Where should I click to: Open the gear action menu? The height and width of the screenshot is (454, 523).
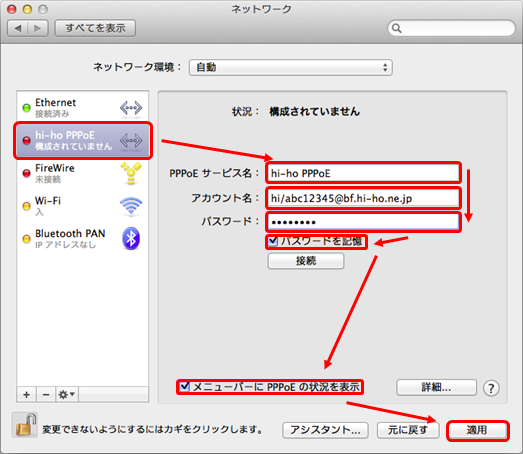67,395
